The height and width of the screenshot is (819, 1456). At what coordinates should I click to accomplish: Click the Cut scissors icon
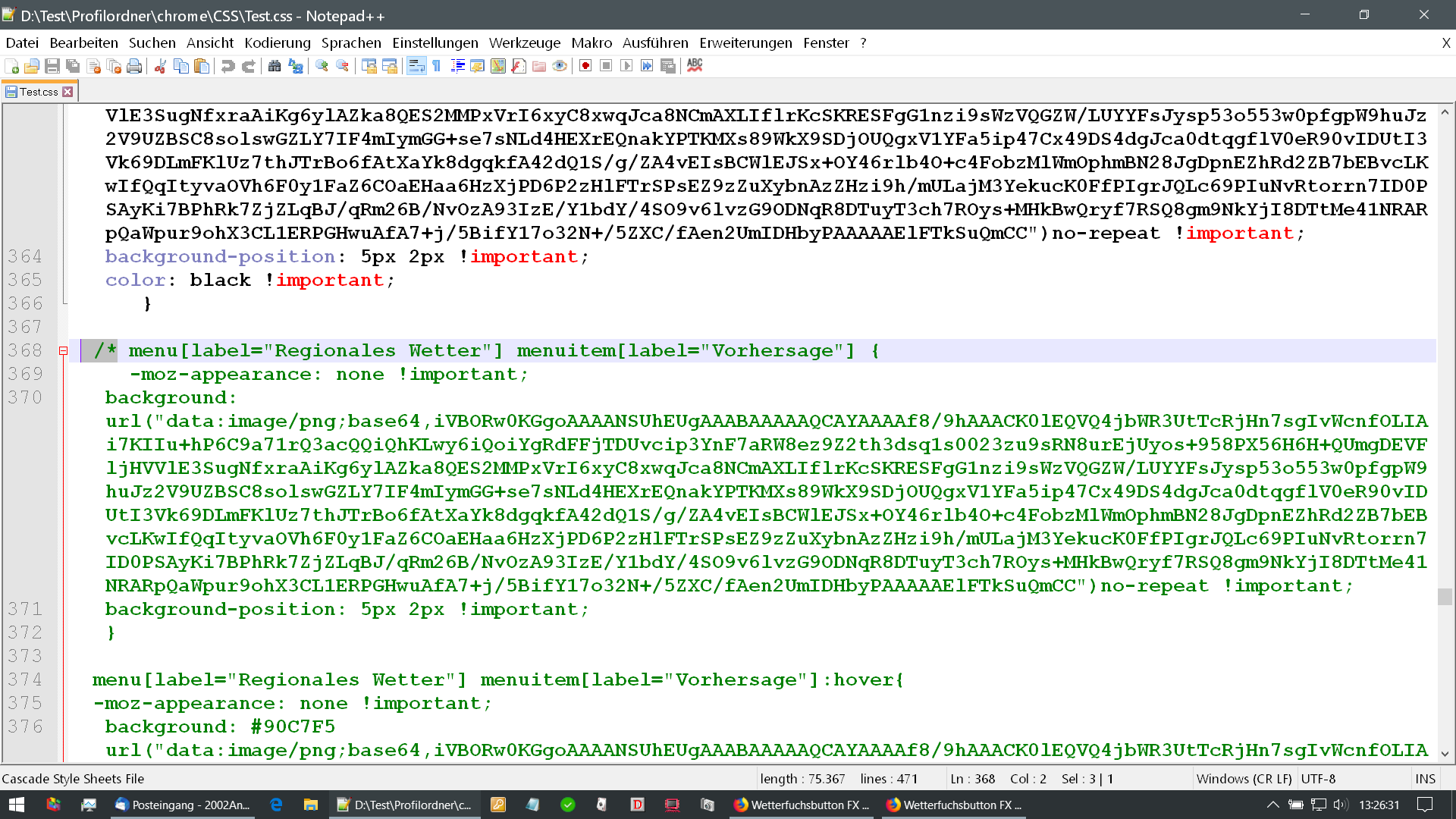pyautogui.click(x=160, y=67)
